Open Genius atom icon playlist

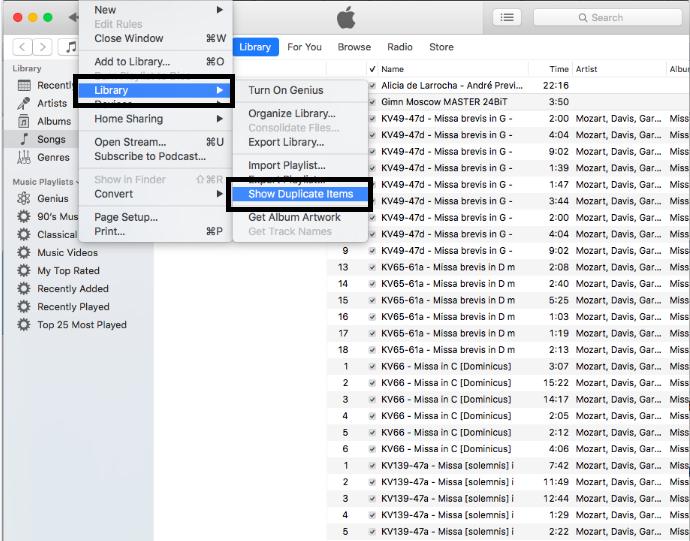point(24,199)
